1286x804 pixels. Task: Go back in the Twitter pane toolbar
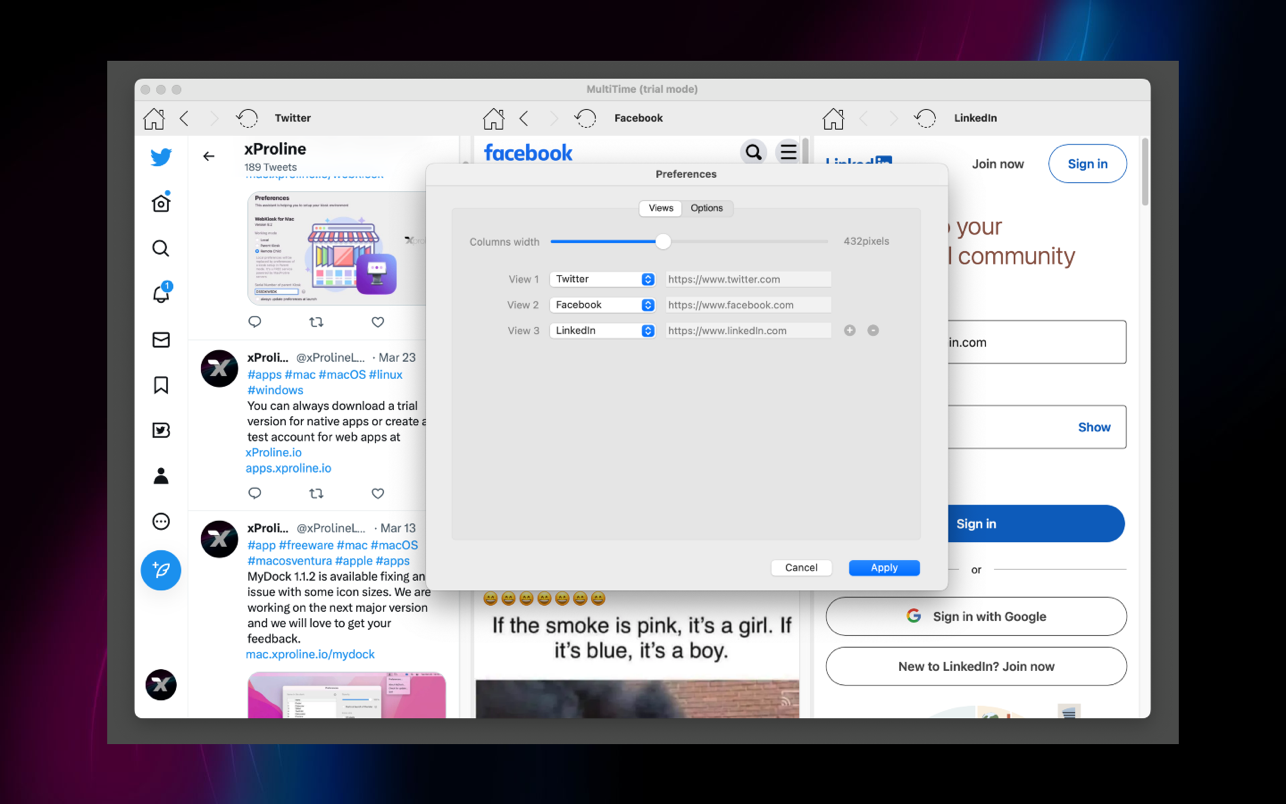pos(184,118)
